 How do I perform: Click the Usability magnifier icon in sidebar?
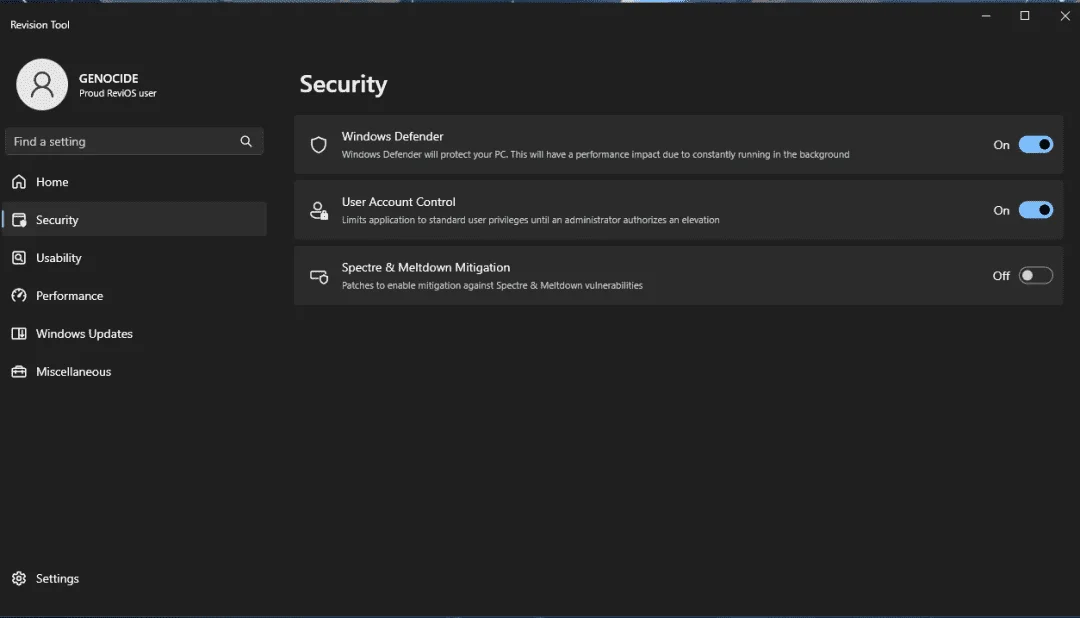19,258
